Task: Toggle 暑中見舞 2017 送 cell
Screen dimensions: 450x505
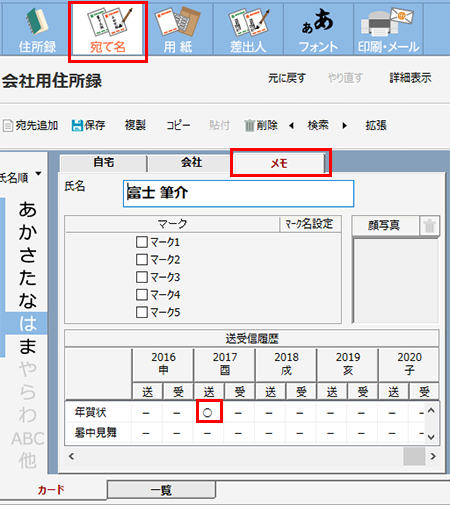Action: [x=207, y=433]
